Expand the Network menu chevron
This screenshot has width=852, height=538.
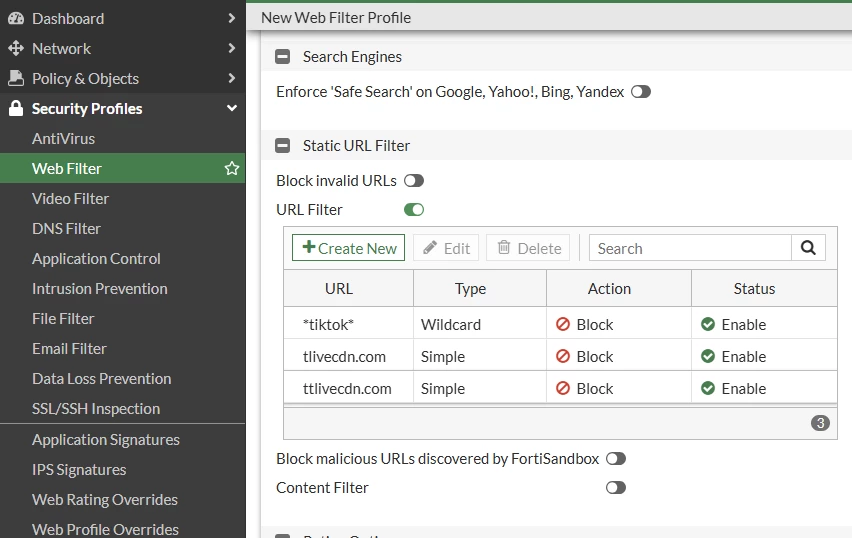click(x=231, y=48)
